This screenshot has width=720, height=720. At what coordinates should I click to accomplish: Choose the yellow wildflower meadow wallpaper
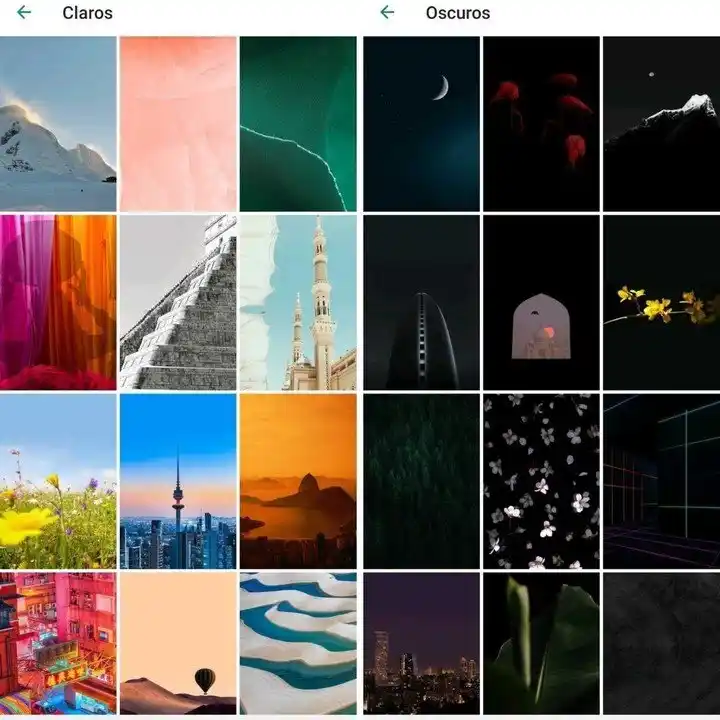pyautogui.click(x=58, y=481)
